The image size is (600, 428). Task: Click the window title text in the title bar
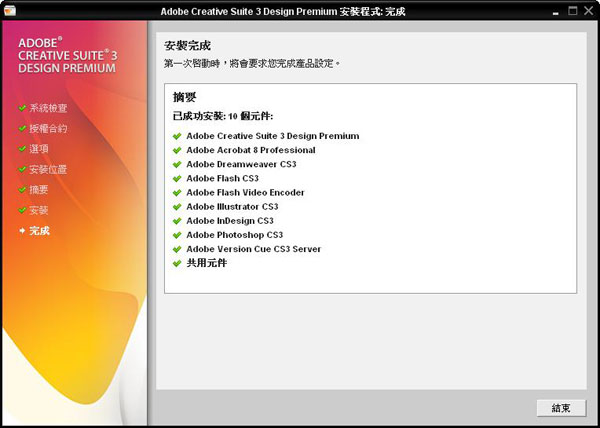pos(283,11)
